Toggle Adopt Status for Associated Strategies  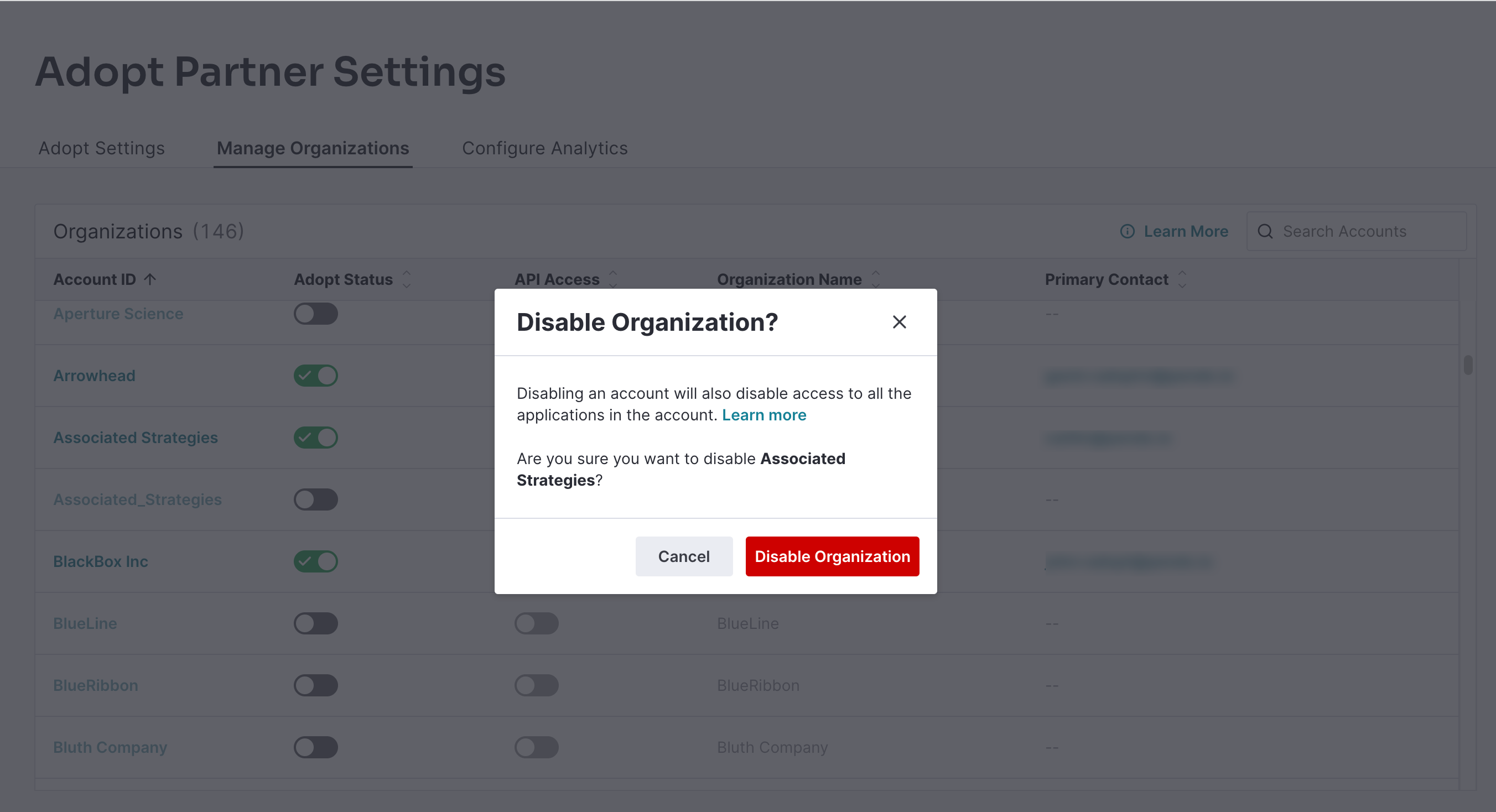click(315, 438)
